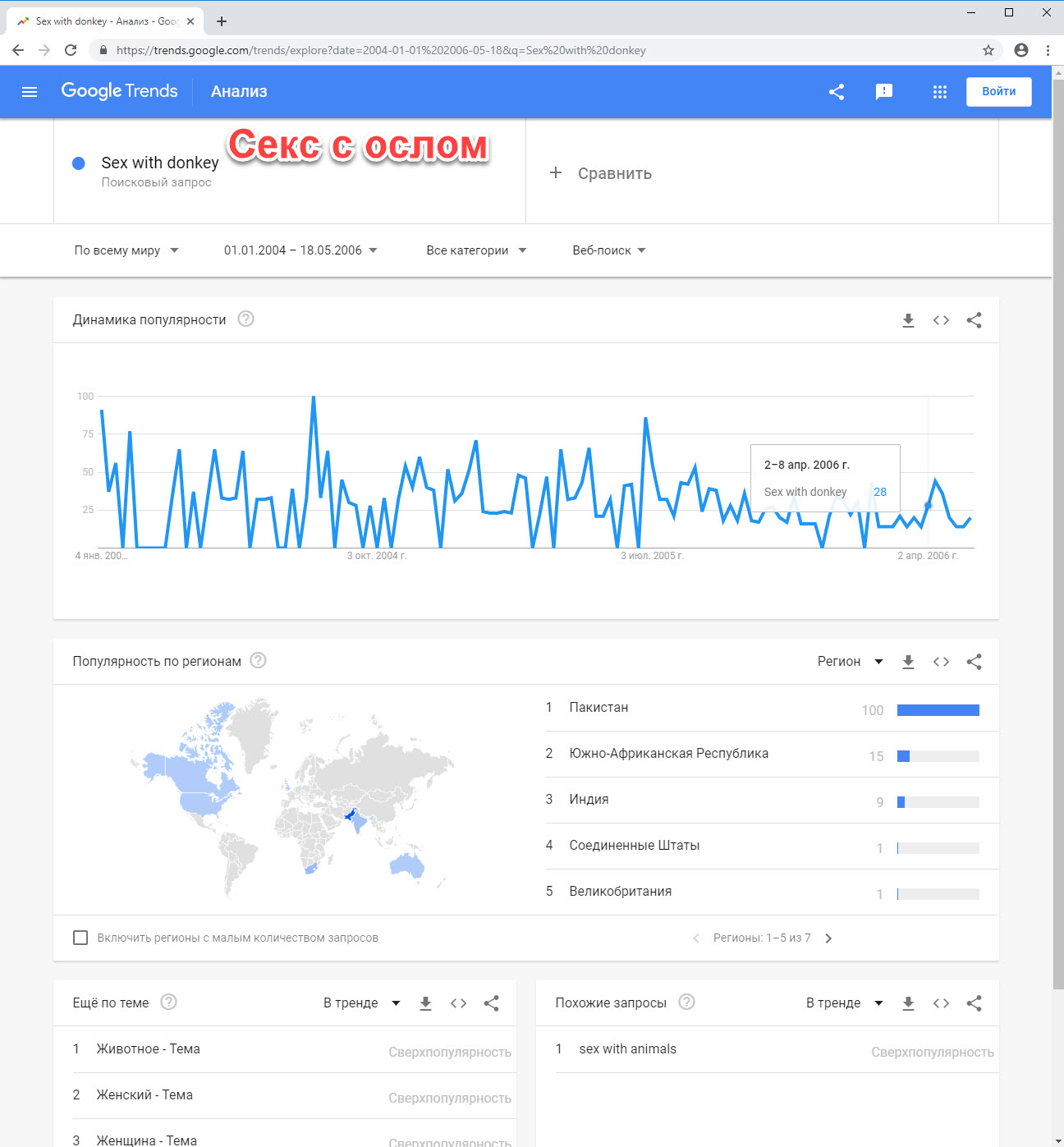This screenshot has width=1064, height=1147.
Task: Embed the Динамика популярности chart
Action: 941,320
